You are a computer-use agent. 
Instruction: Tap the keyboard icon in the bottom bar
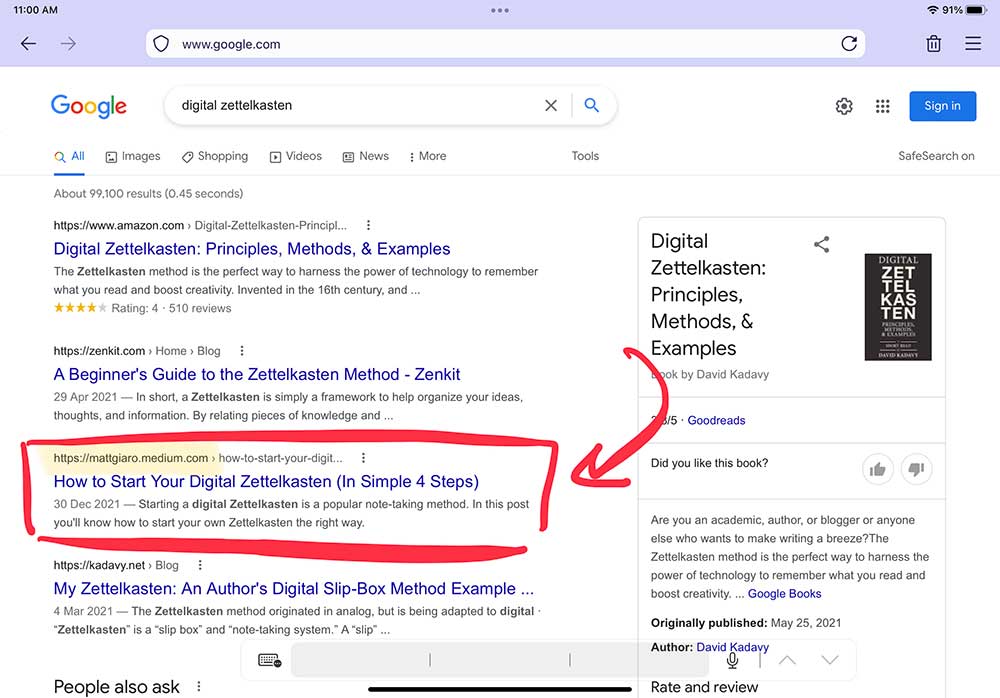(x=269, y=660)
